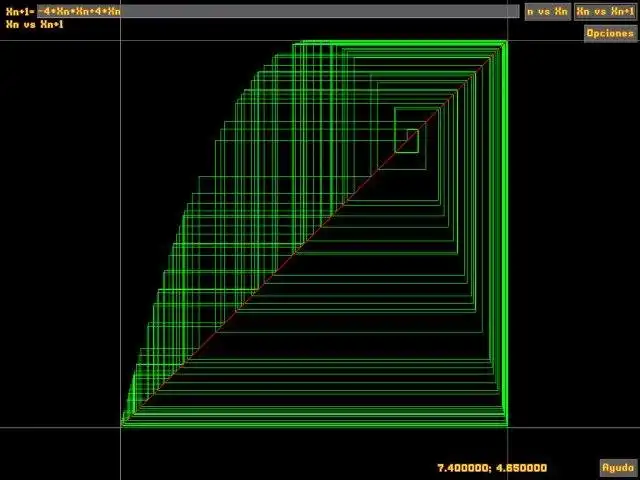Click the lower-right corner of the green cobweb
The image size is (640, 480).
pos(507,425)
